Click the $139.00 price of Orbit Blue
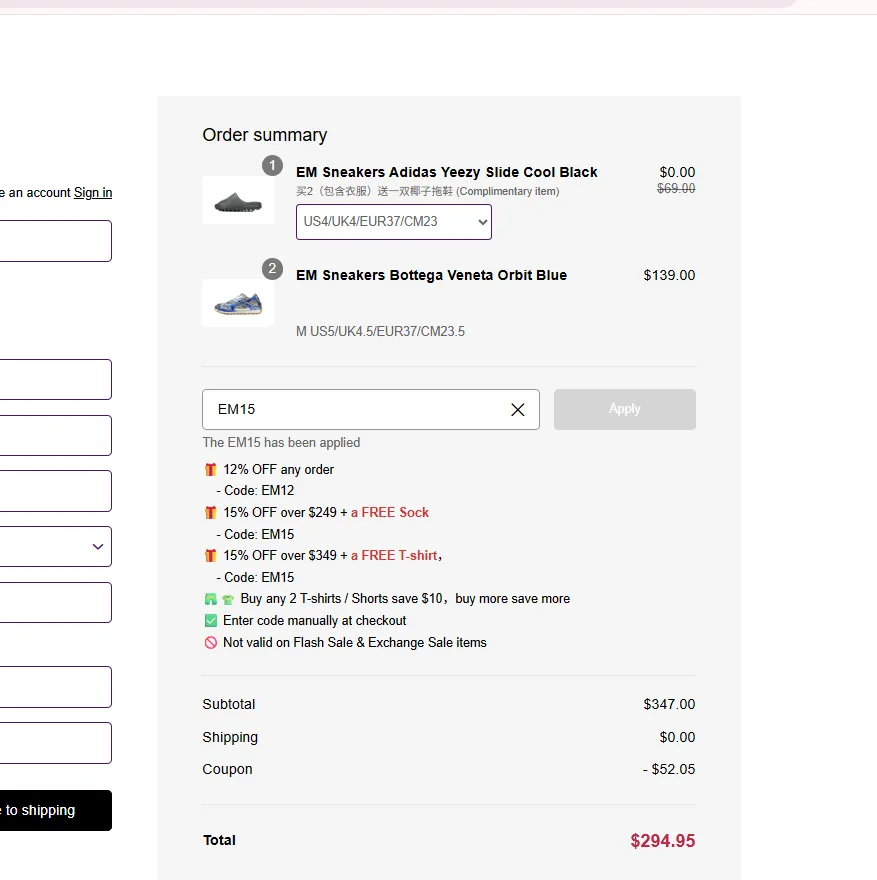877x880 pixels. (x=669, y=276)
